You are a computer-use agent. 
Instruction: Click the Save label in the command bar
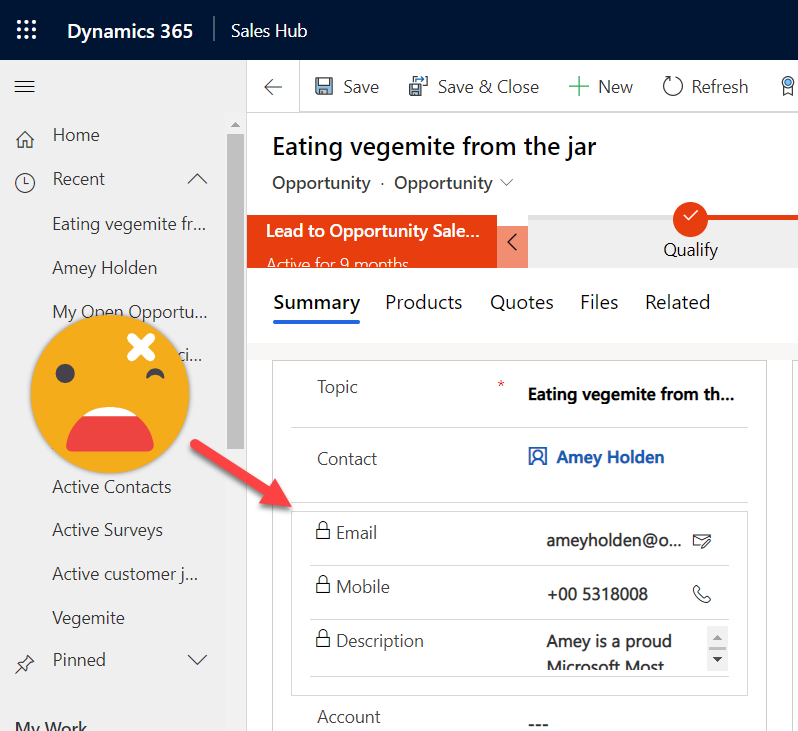pos(361,87)
